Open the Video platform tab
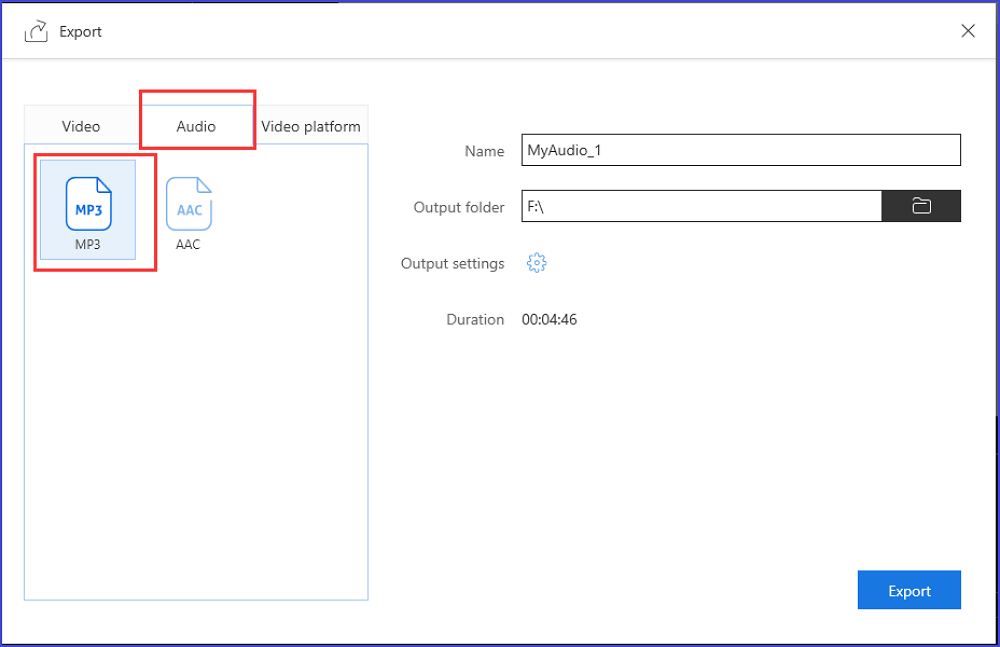Viewport: 1000px width, 647px height. point(311,126)
